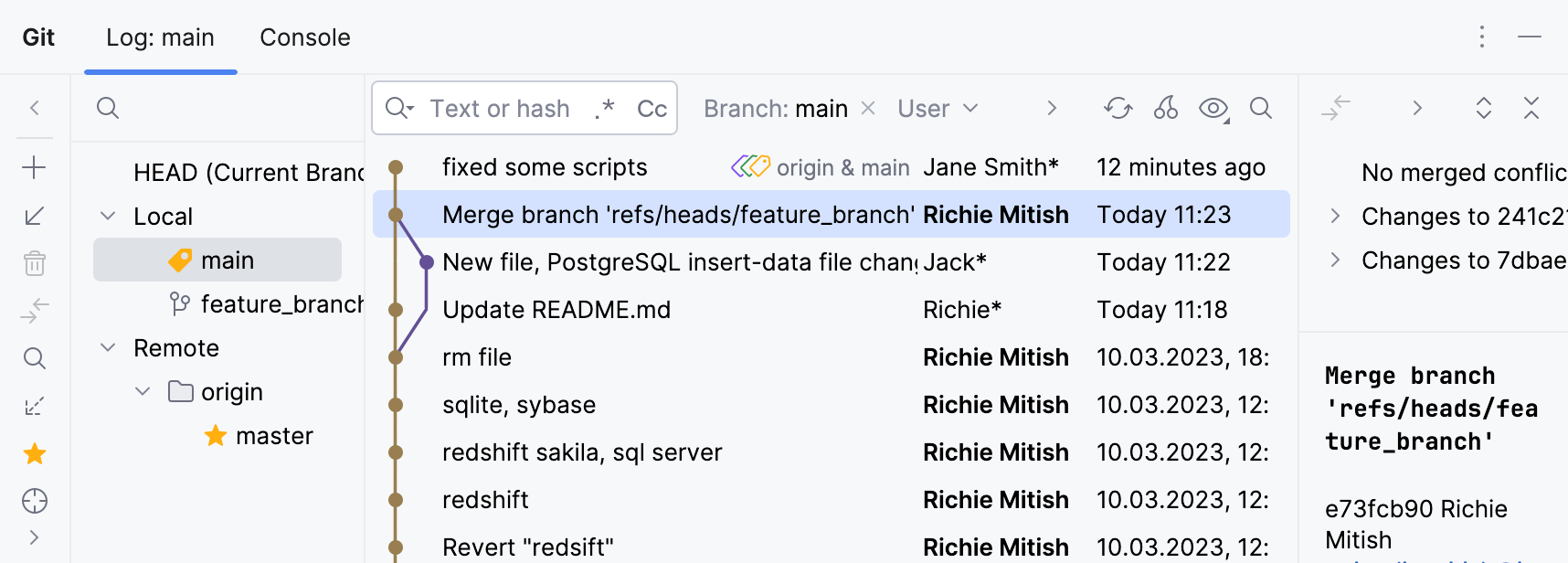Image resolution: width=1568 pixels, height=563 pixels.
Task: Select the feature_branch branch
Action: 280,304
